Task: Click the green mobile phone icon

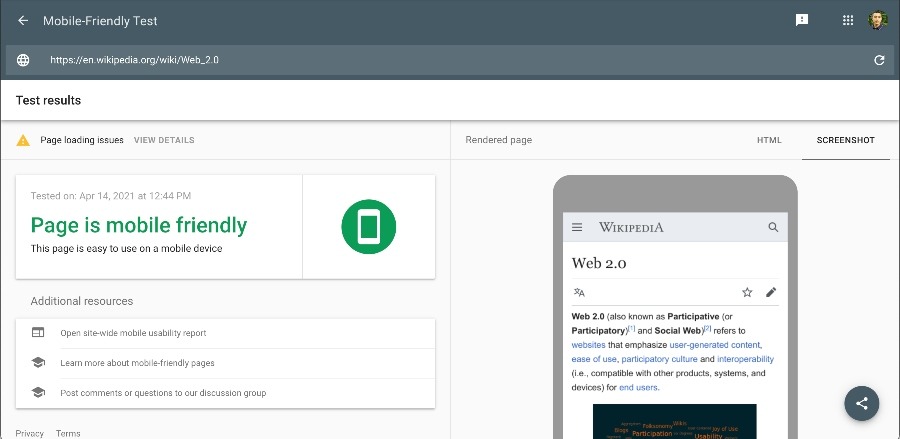Action: click(368, 226)
